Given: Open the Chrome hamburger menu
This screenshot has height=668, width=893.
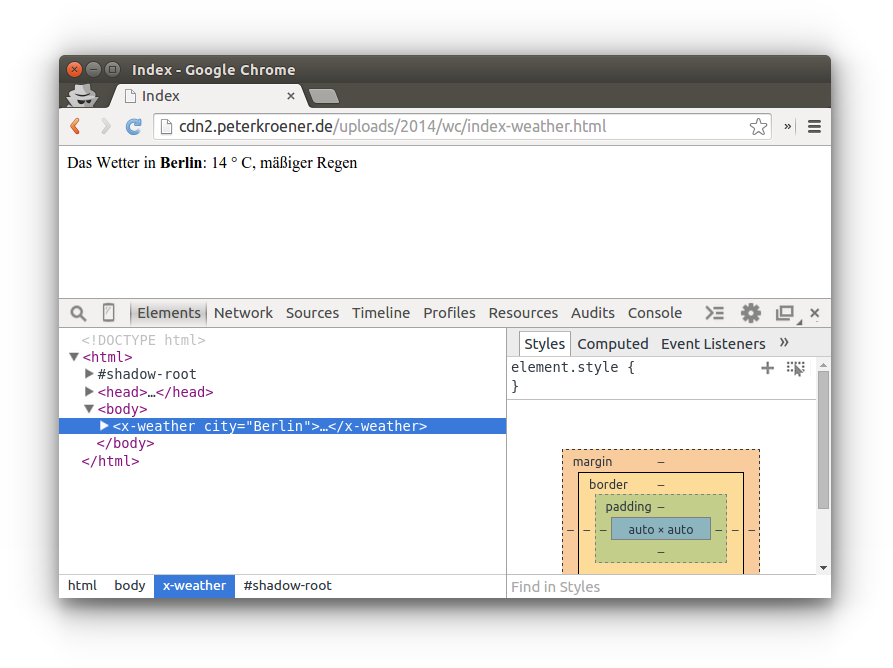Looking at the screenshot, I should click(x=814, y=127).
